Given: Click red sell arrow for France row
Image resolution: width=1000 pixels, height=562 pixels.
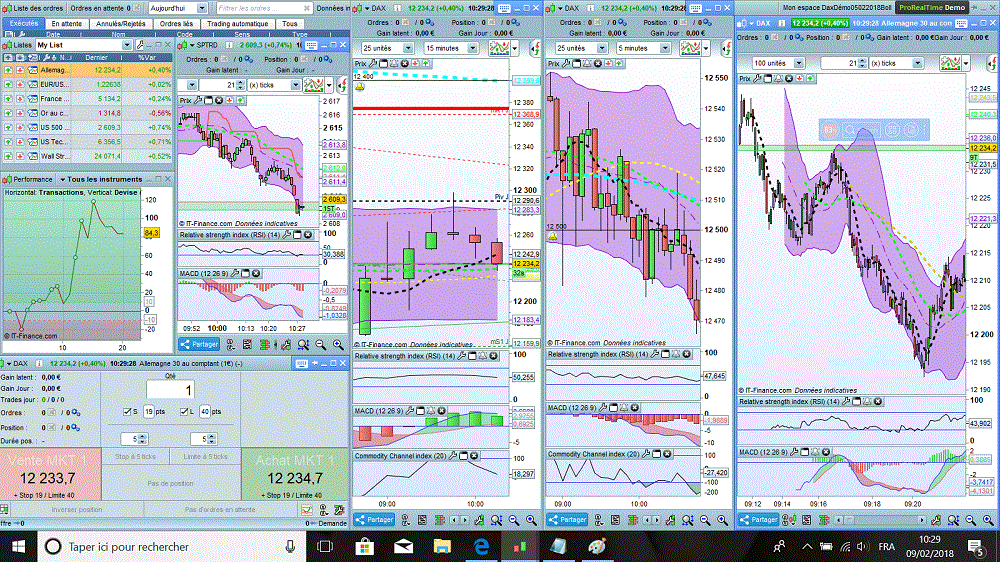Looking at the screenshot, I should 20,99.
